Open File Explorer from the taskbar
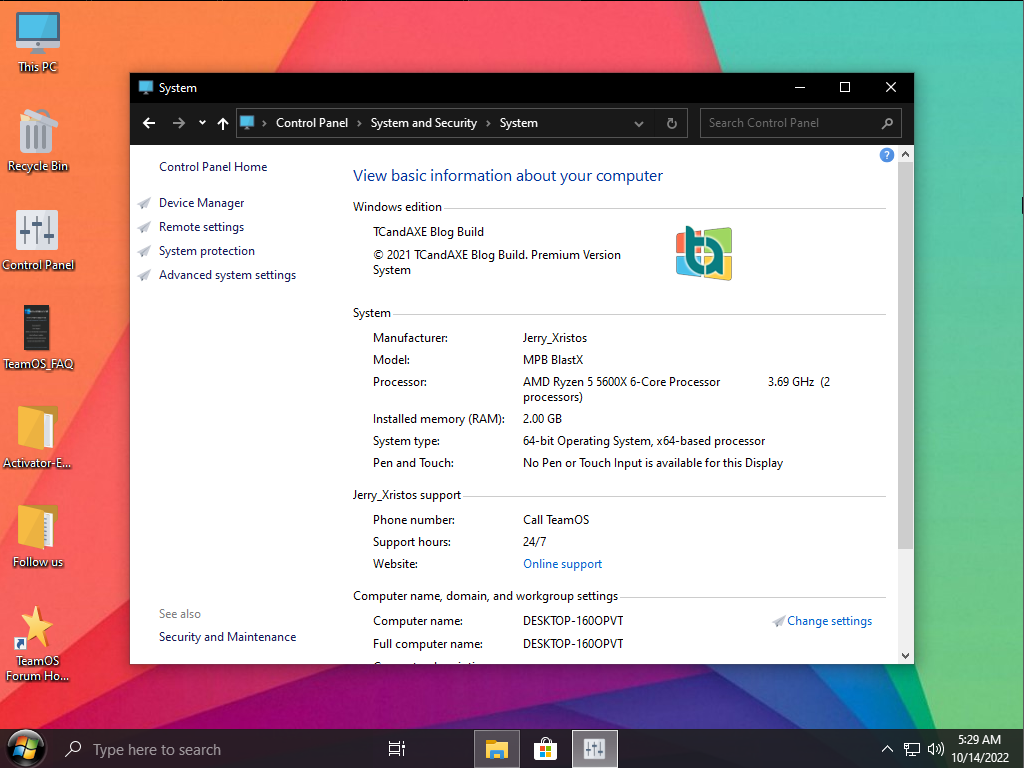The height and width of the screenshot is (768, 1024). click(x=497, y=749)
